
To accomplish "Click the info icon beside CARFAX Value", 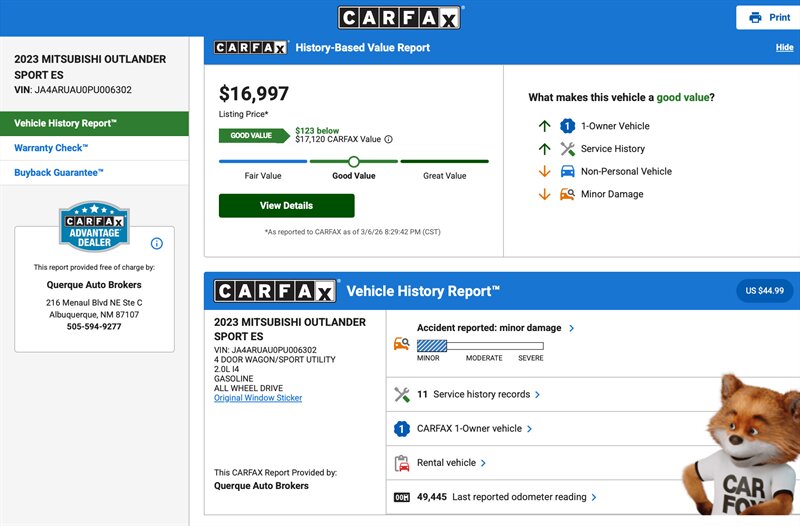I will (388, 139).
